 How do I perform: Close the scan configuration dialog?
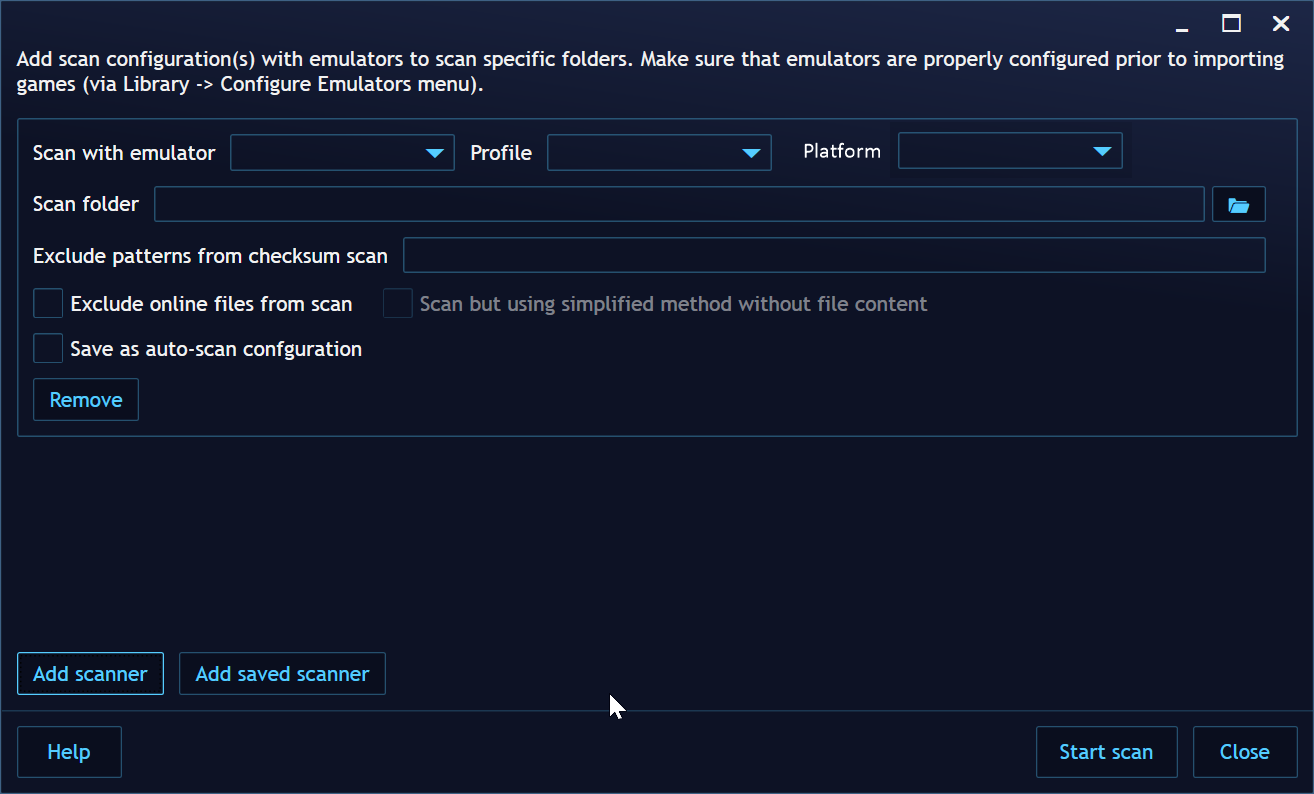tap(1244, 751)
